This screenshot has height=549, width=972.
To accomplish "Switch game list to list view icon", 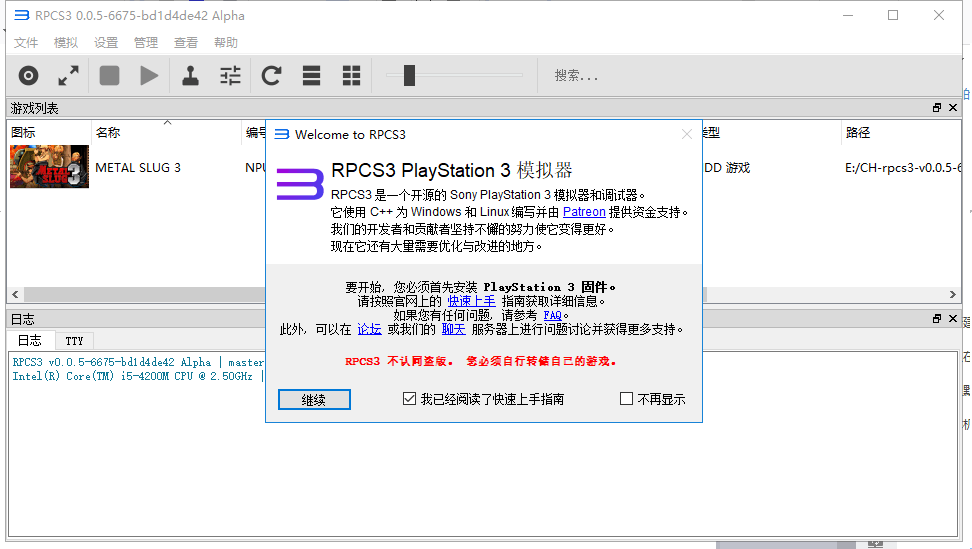I will pos(312,75).
